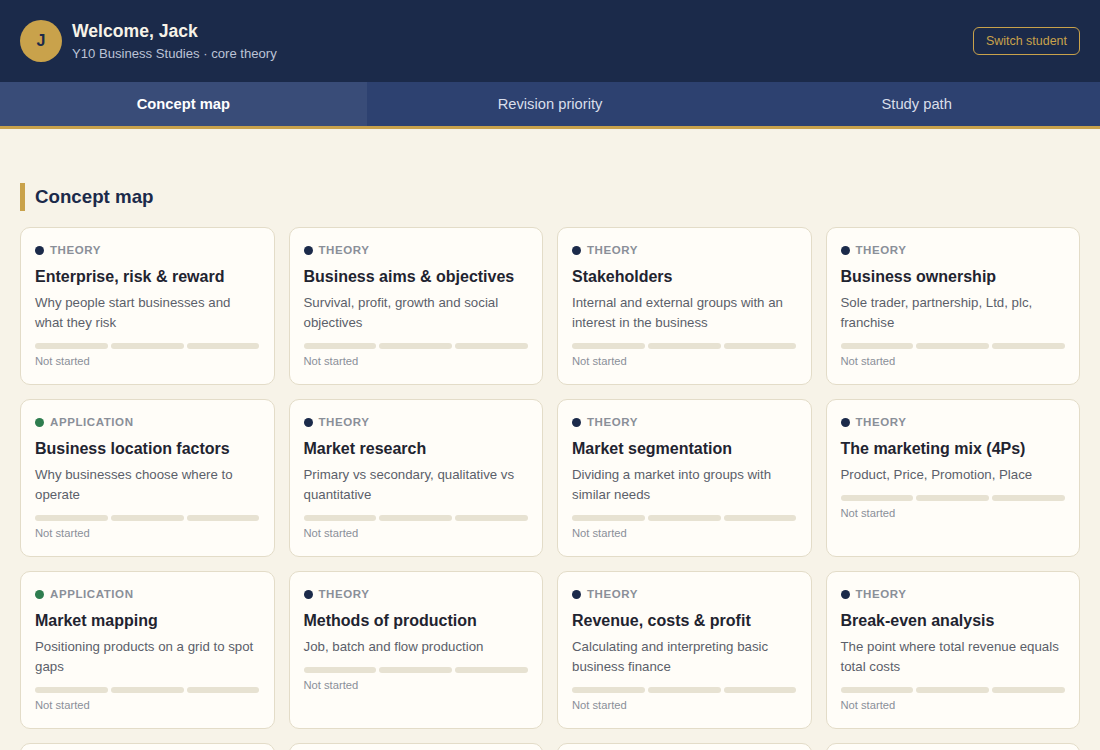Click Jack's avatar circle with letter J
This screenshot has height=750, width=1100.
(x=41, y=41)
